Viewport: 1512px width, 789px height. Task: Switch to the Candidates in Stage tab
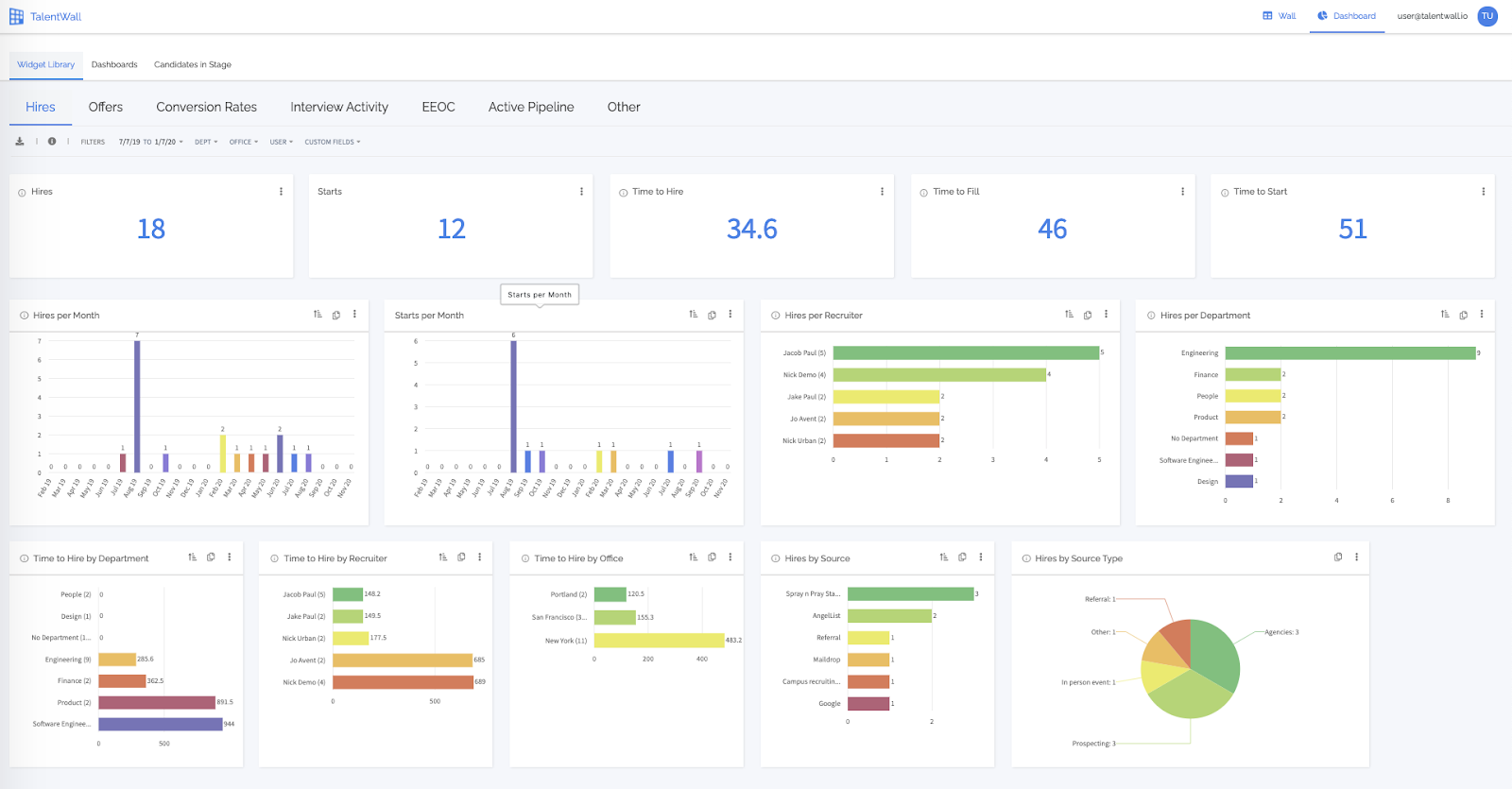point(193,65)
